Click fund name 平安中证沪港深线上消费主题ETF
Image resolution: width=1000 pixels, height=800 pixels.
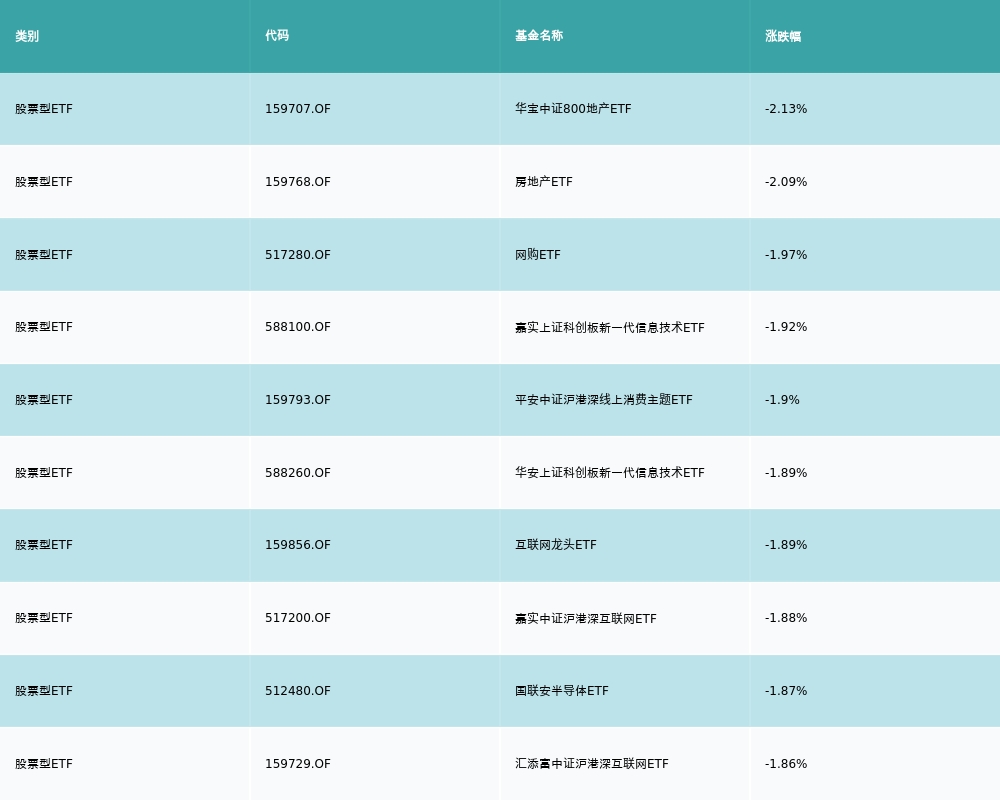[x=604, y=400]
